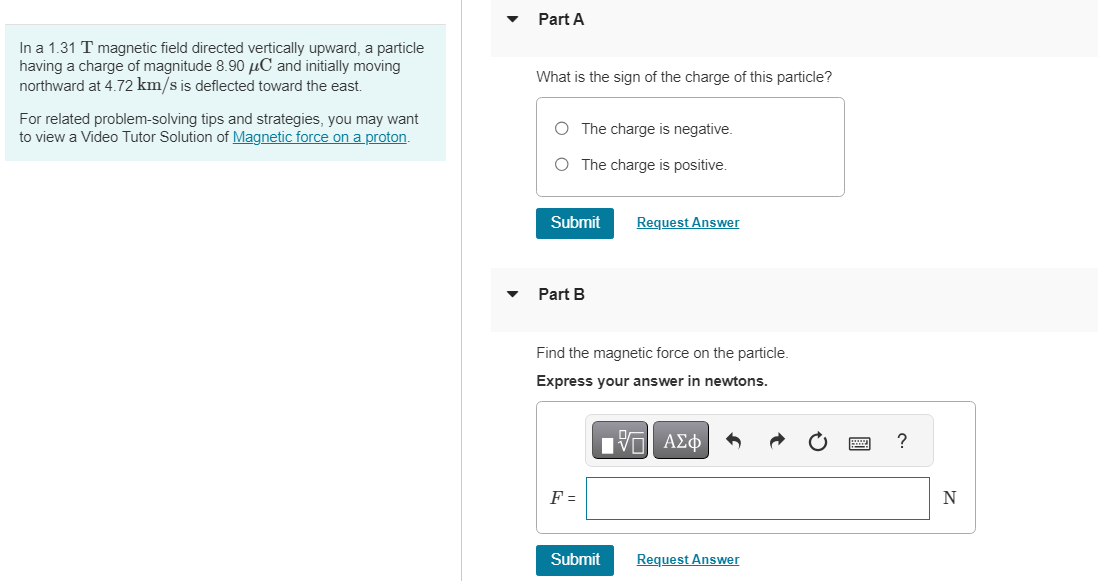1098x581 pixels.
Task: Submit the Part A answer
Action: 575,222
